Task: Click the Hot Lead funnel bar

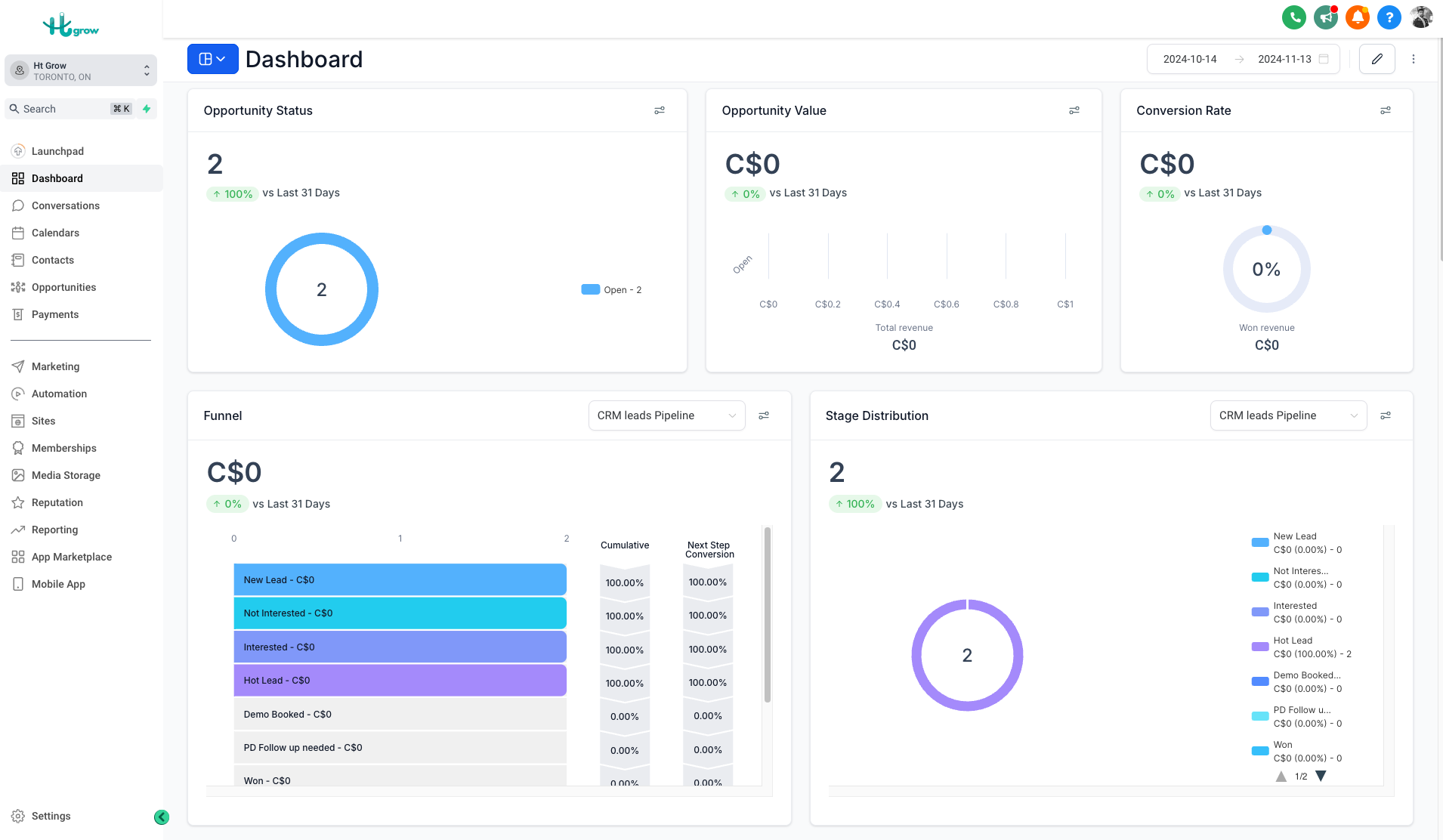Action: click(400, 680)
